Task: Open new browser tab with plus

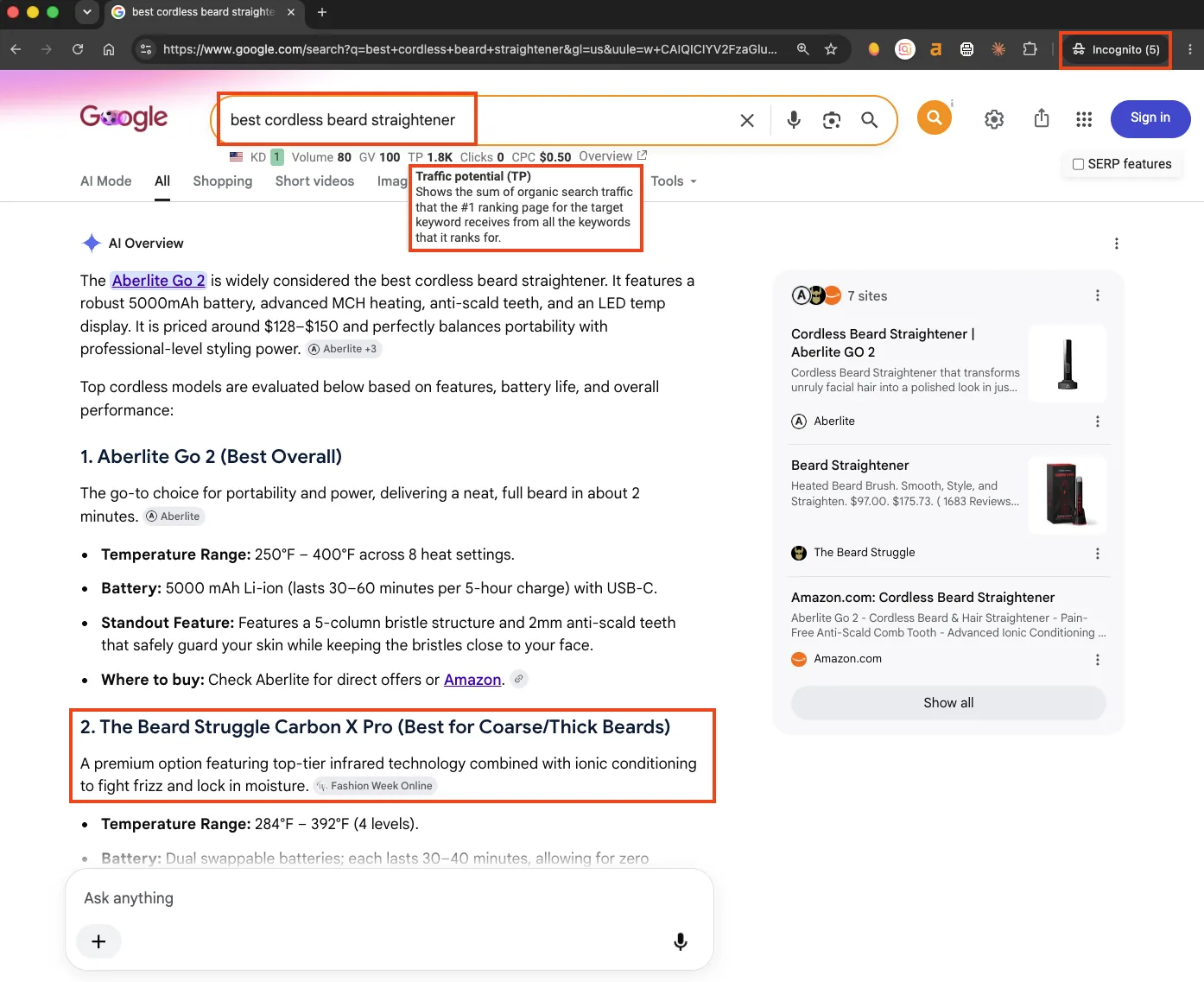Action: pos(322,12)
